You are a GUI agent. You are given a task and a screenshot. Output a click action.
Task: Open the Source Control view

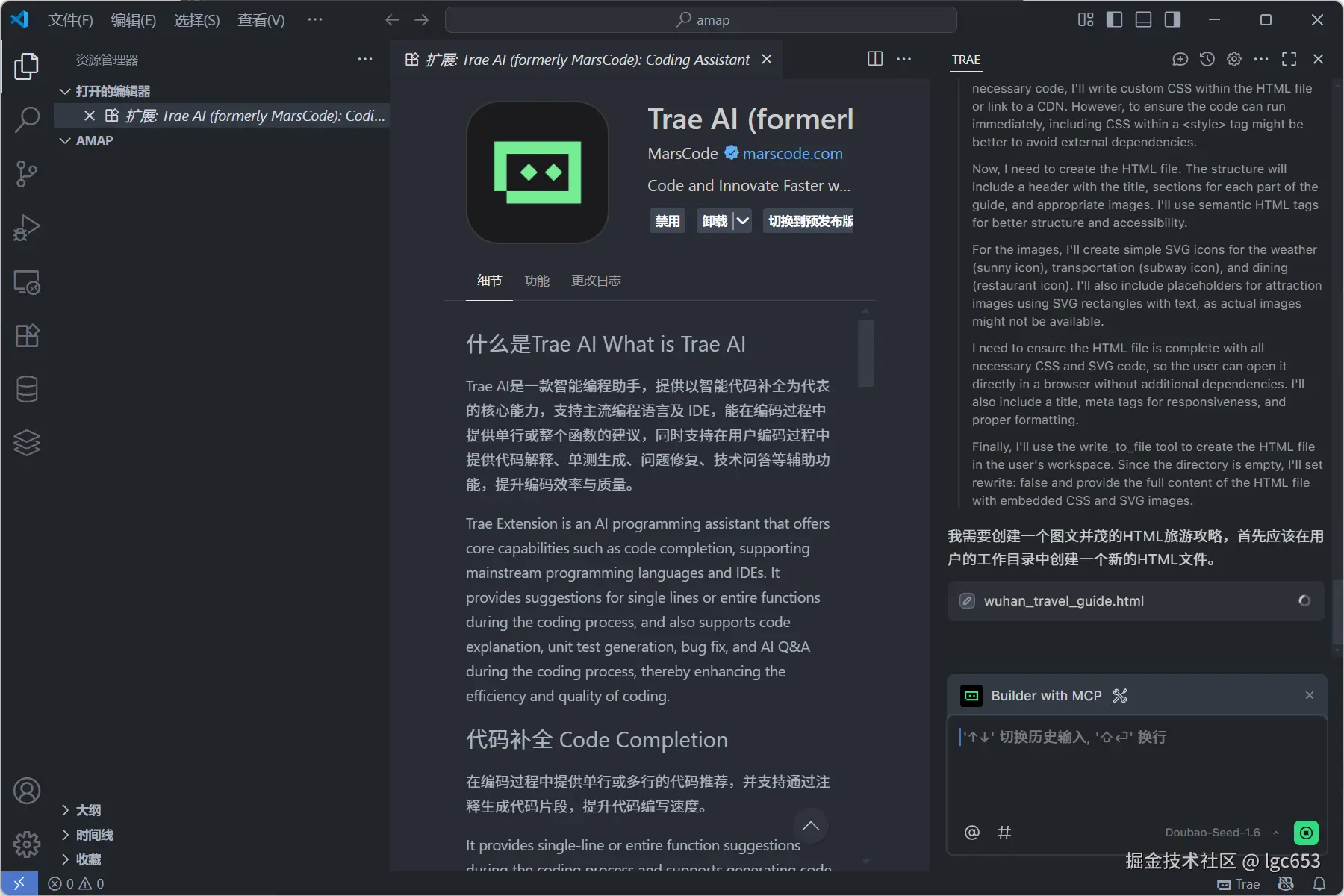[27, 173]
